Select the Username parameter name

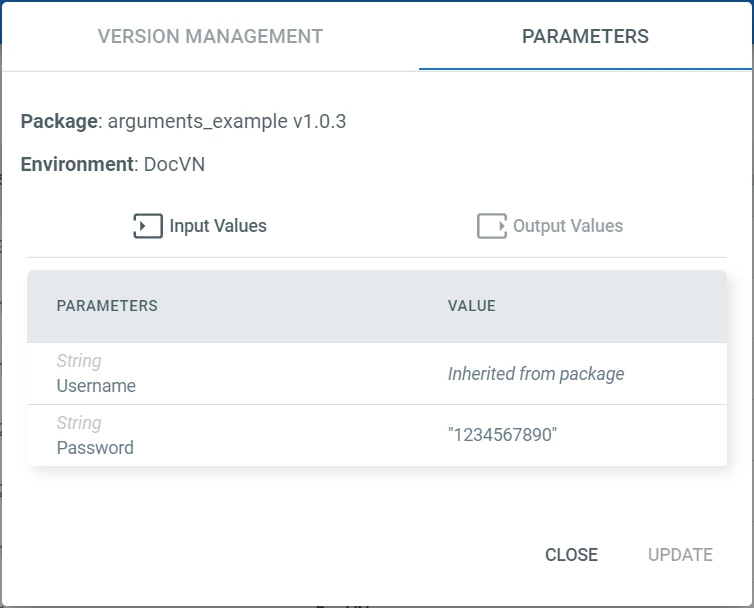pyautogui.click(x=96, y=386)
